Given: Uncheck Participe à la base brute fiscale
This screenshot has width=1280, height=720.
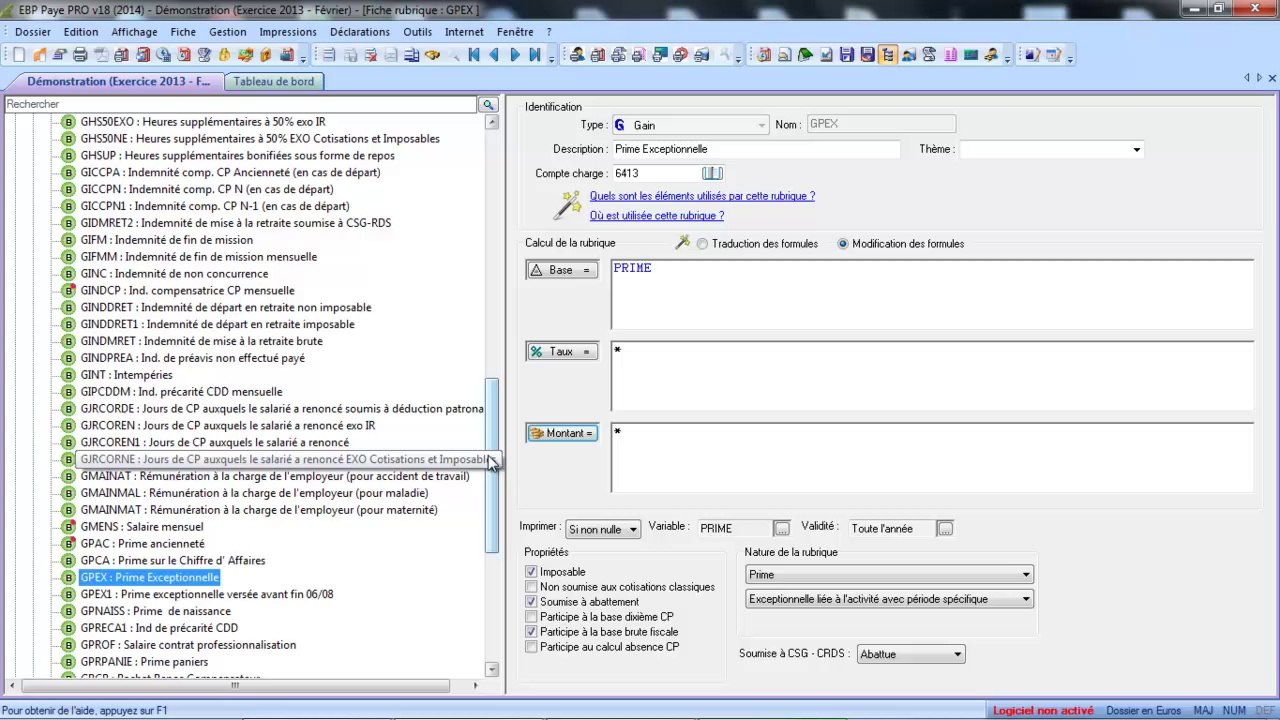Looking at the screenshot, I should coord(531,632).
